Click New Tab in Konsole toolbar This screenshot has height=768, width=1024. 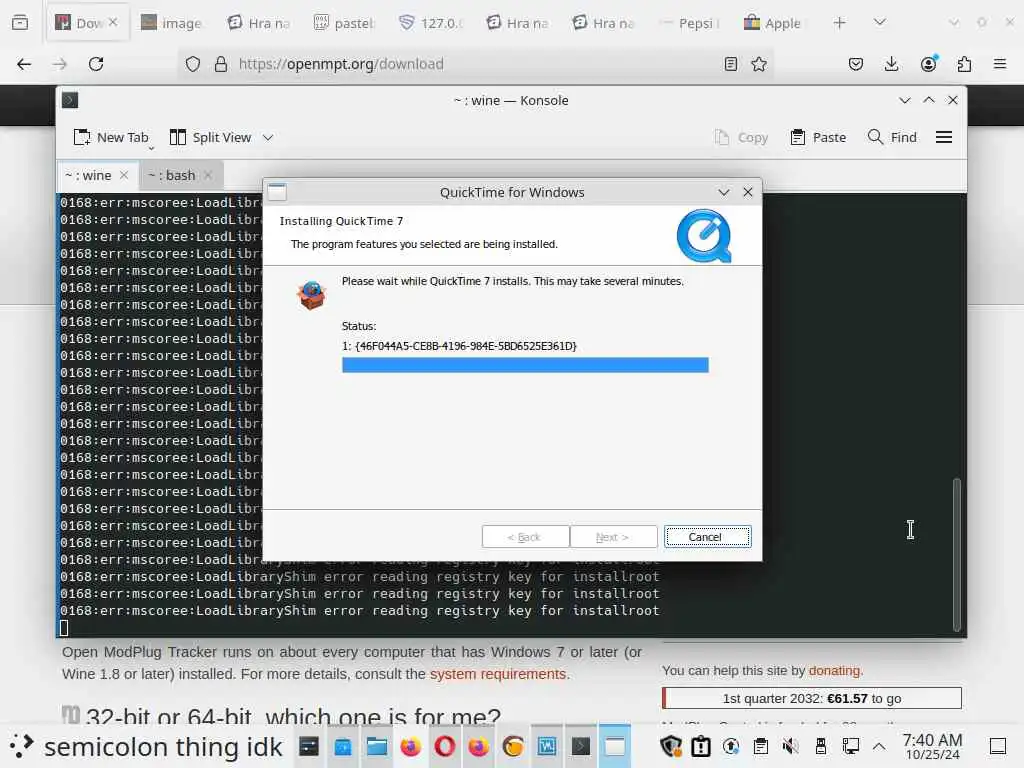tap(111, 137)
